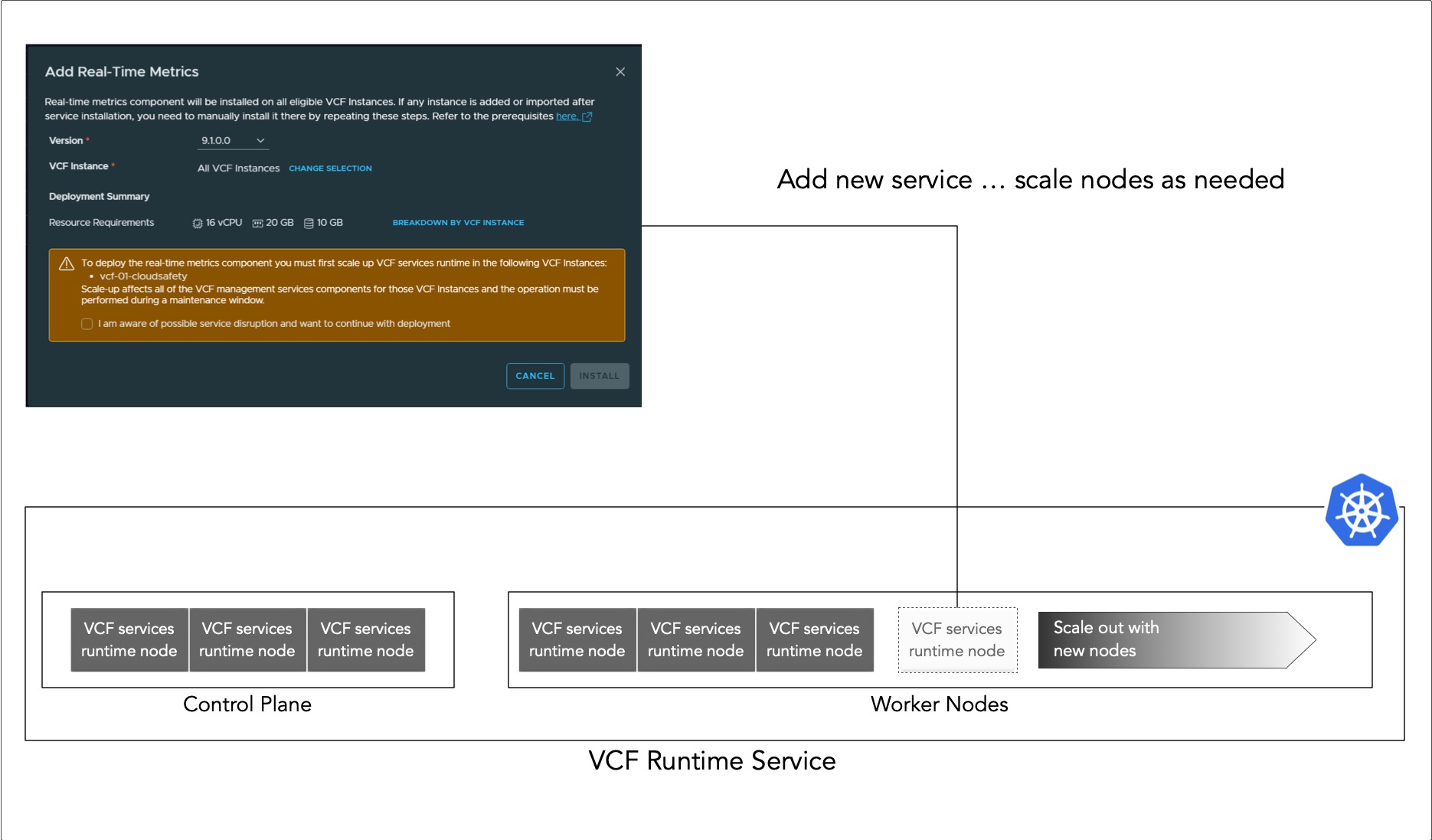Click the INSTALL button

(600, 376)
